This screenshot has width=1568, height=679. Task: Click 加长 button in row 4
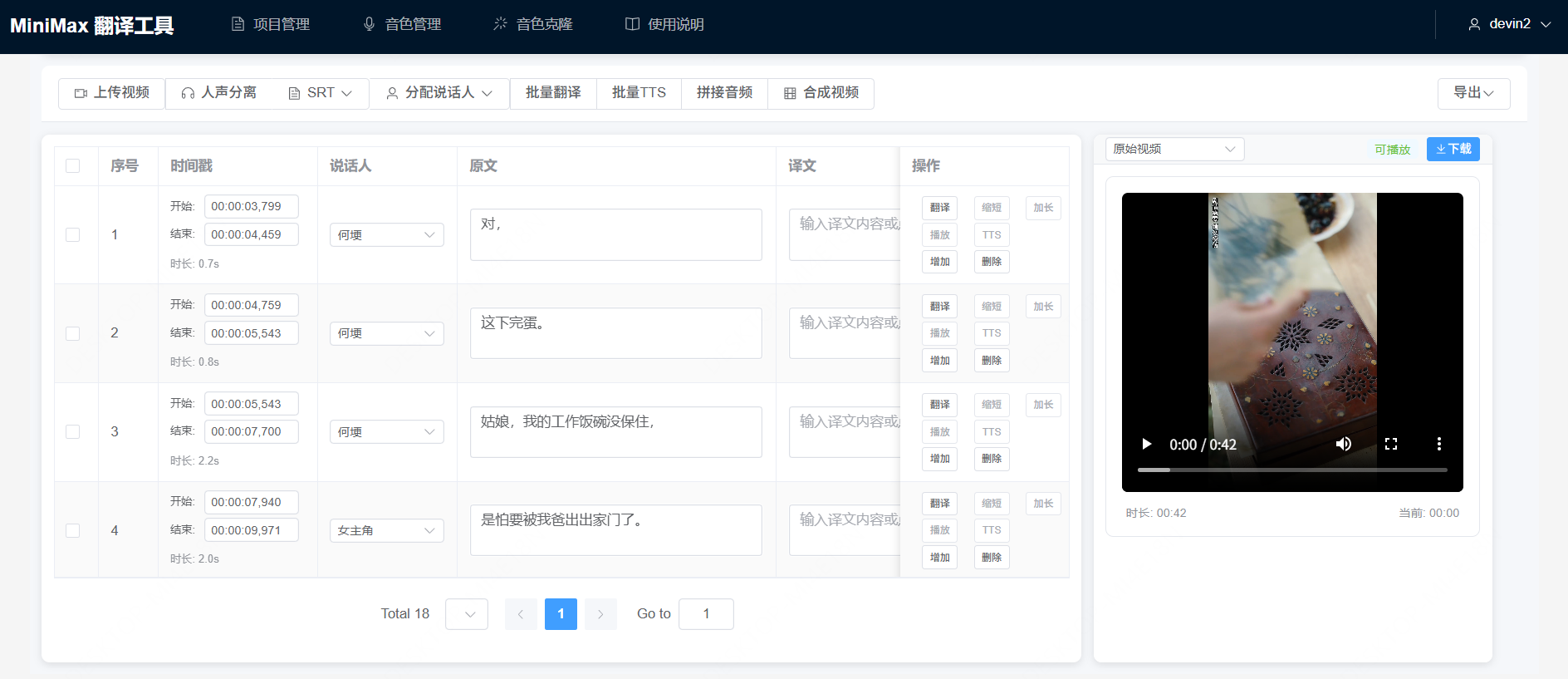click(1043, 504)
